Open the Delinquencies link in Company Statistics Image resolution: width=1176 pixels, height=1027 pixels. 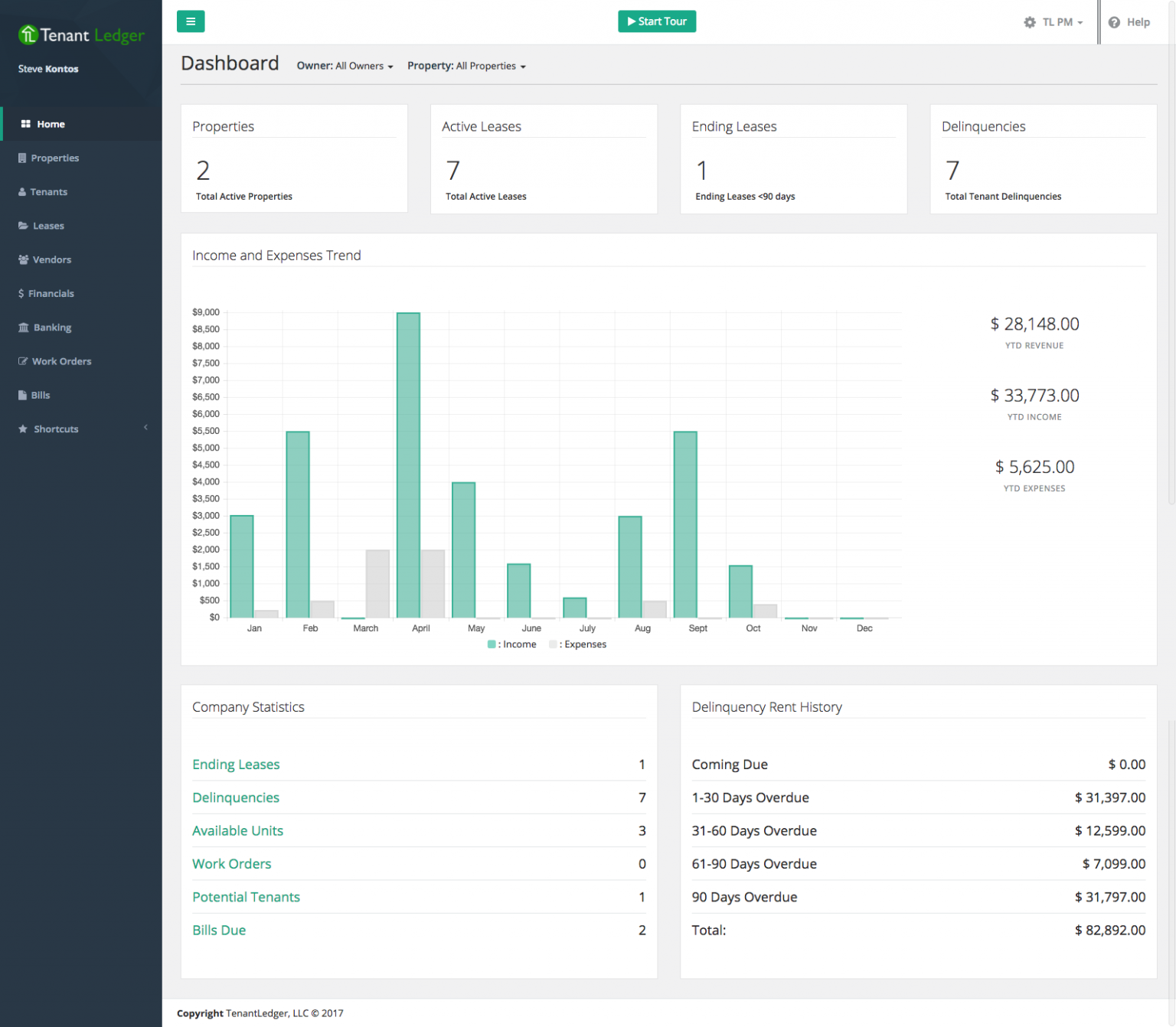[x=236, y=797]
